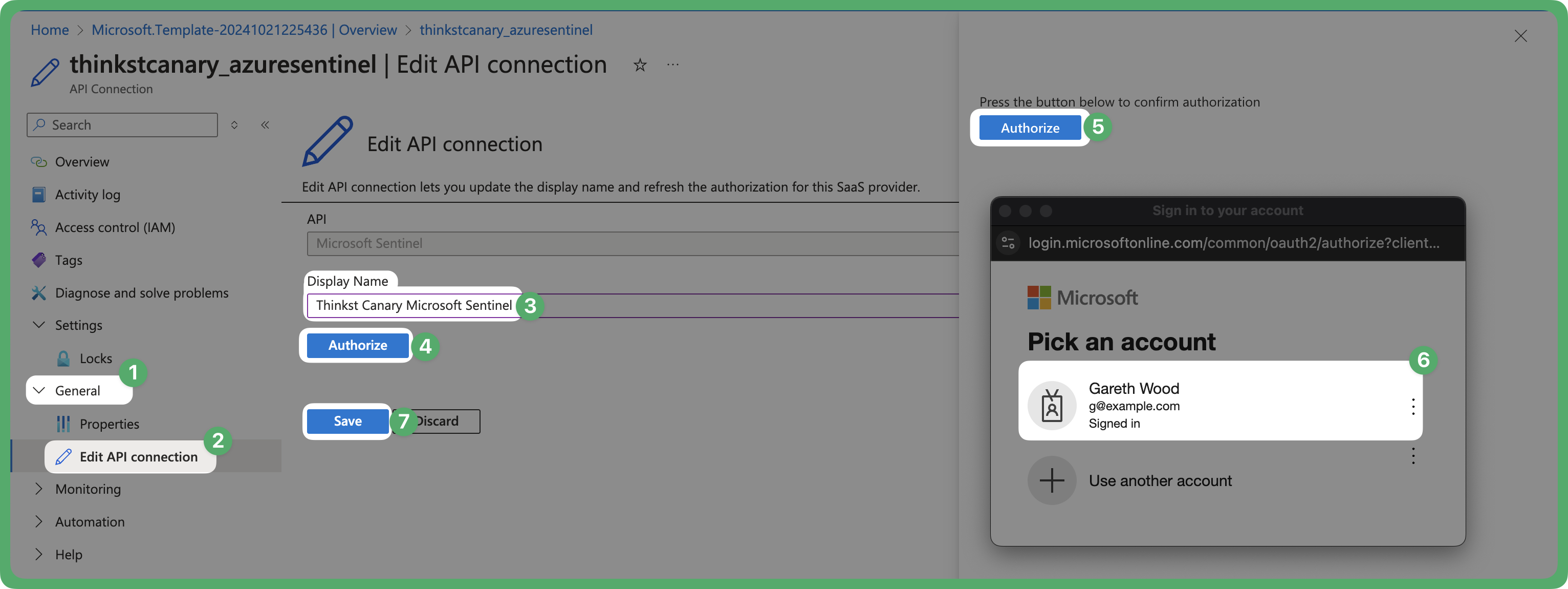
Task: Collapse the General section
Action: click(x=78, y=390)
